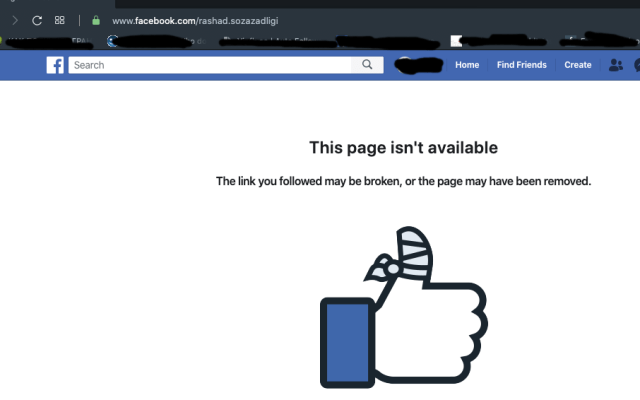Open Find Friends in the navbar
The image size is (640, 400).
point(521,65)
